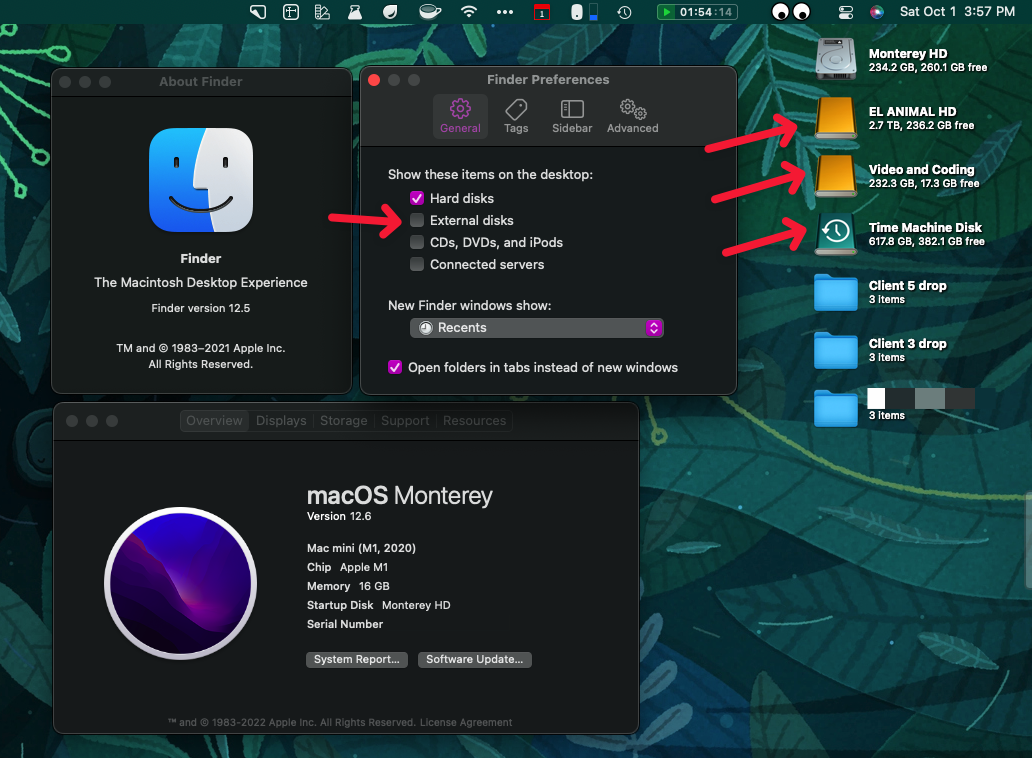Image resolution: width=1032 pixels, height=758 pixels.
Task: Click the googly eyes menu bar icon
Action: (790, 12)
